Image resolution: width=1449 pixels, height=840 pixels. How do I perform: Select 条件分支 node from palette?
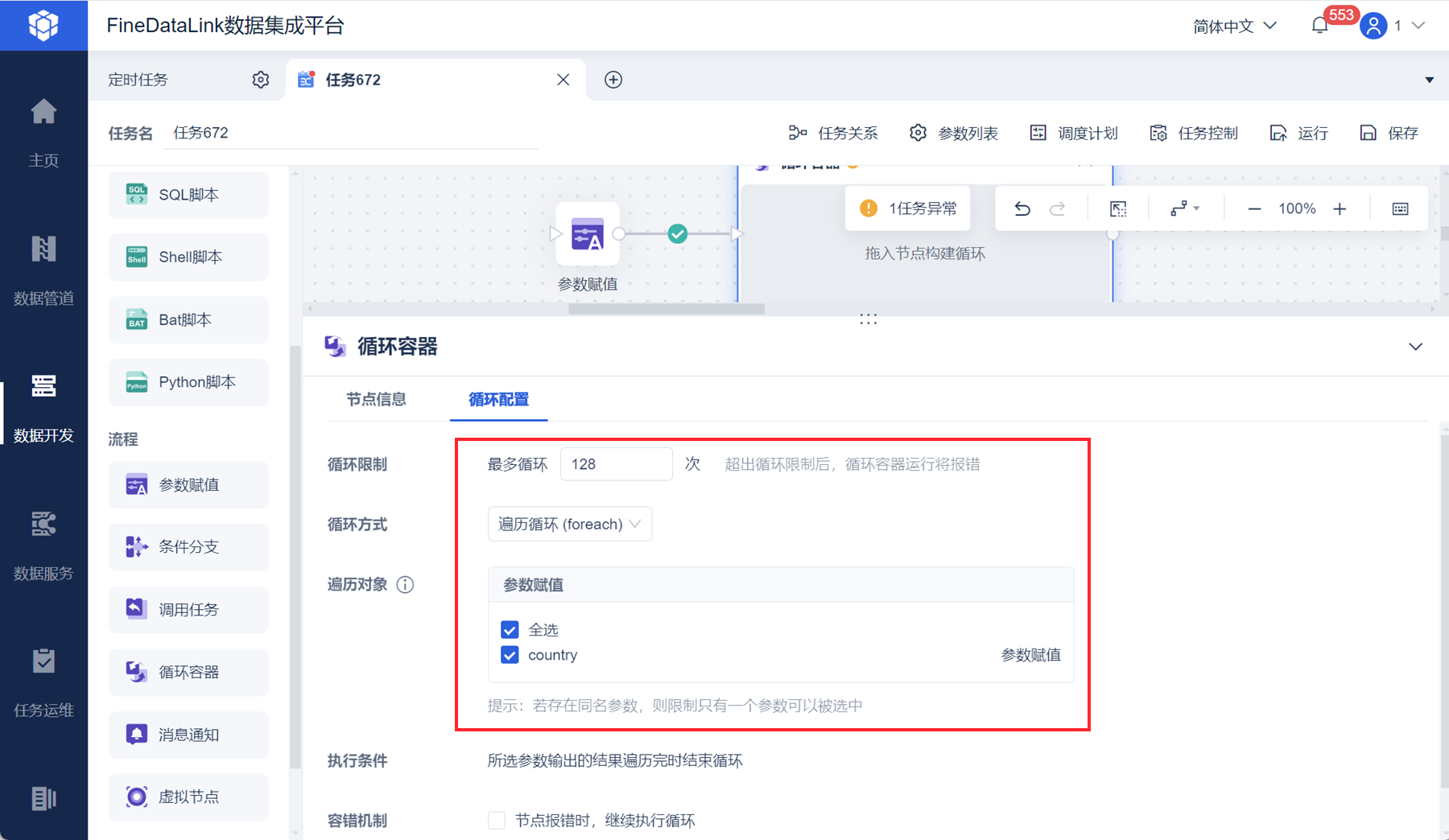pos(188,547)
